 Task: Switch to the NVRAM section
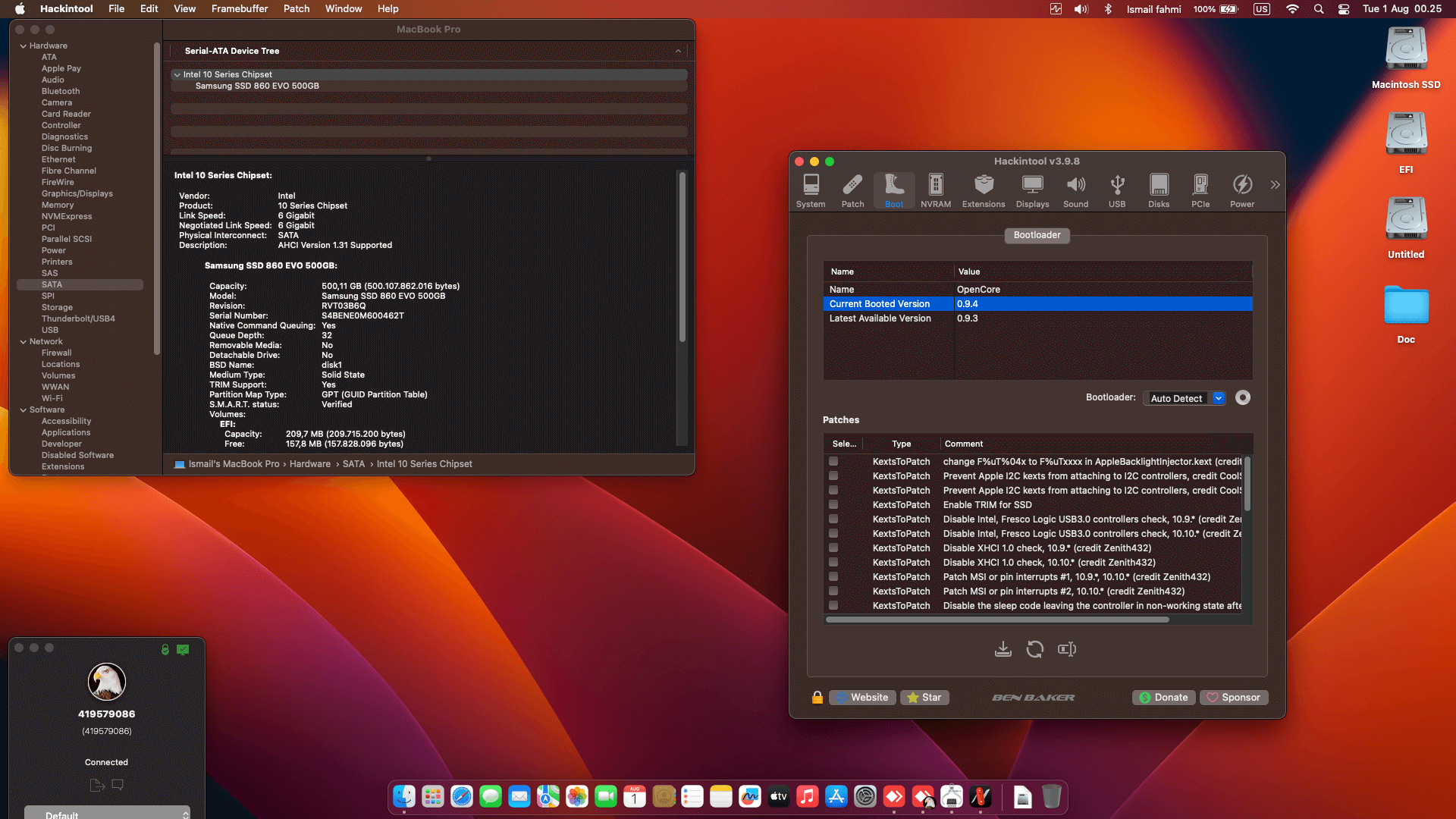click(936, 190)
